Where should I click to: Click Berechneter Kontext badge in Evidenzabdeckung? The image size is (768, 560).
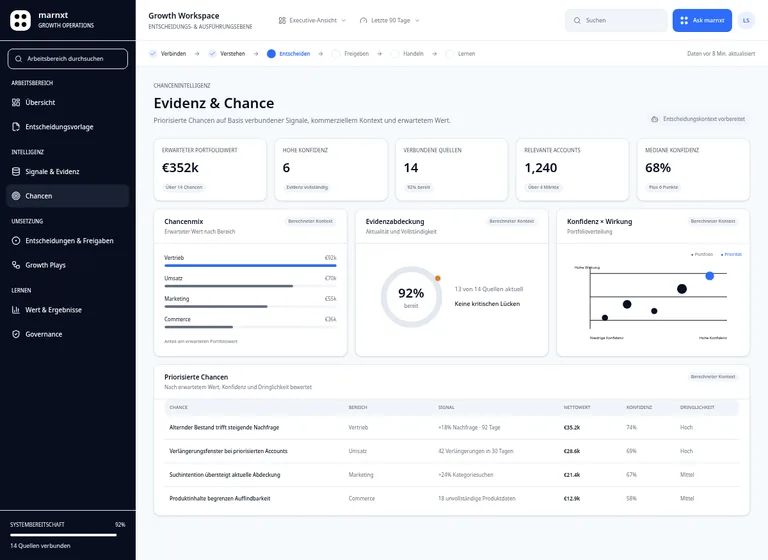coord(511,221)
